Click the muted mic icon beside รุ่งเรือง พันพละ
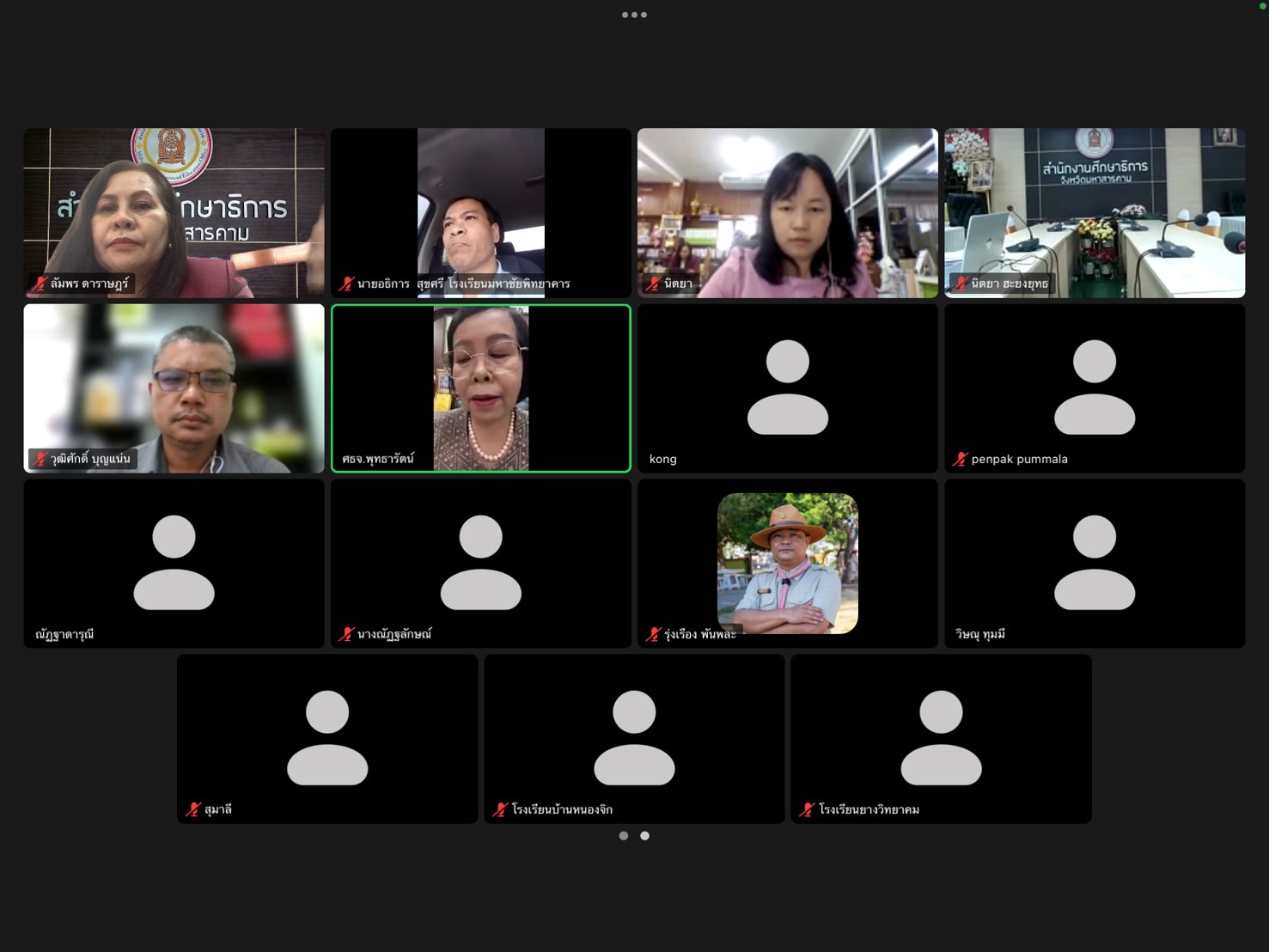1269x952 pixels. coord(652,634)
